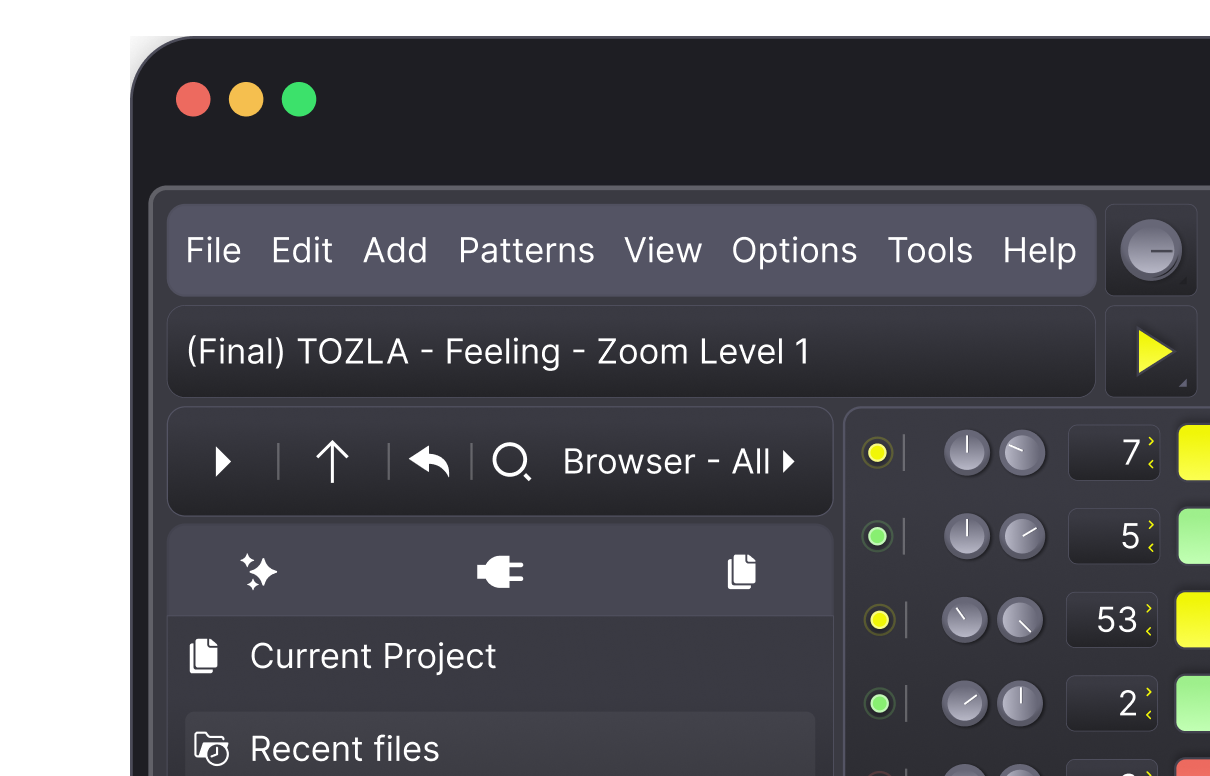This screenshot has height=776, width=1210.
Task: Select the documents icon browser tab
Action: (741, 572)
